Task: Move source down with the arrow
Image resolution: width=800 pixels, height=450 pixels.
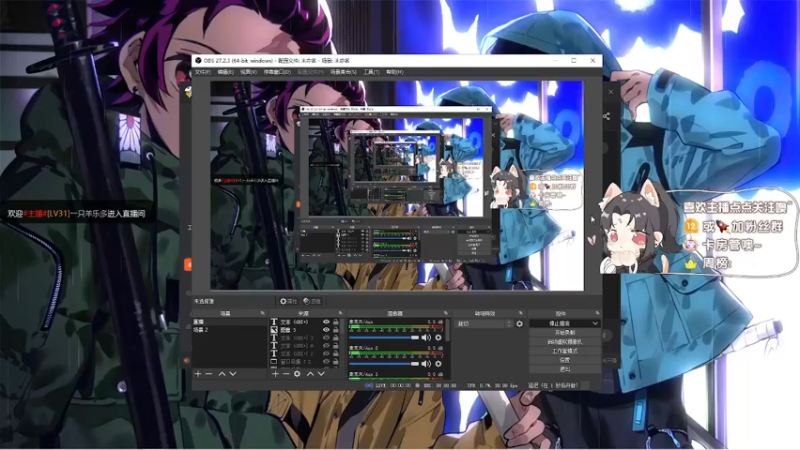Action: point(321,374)
